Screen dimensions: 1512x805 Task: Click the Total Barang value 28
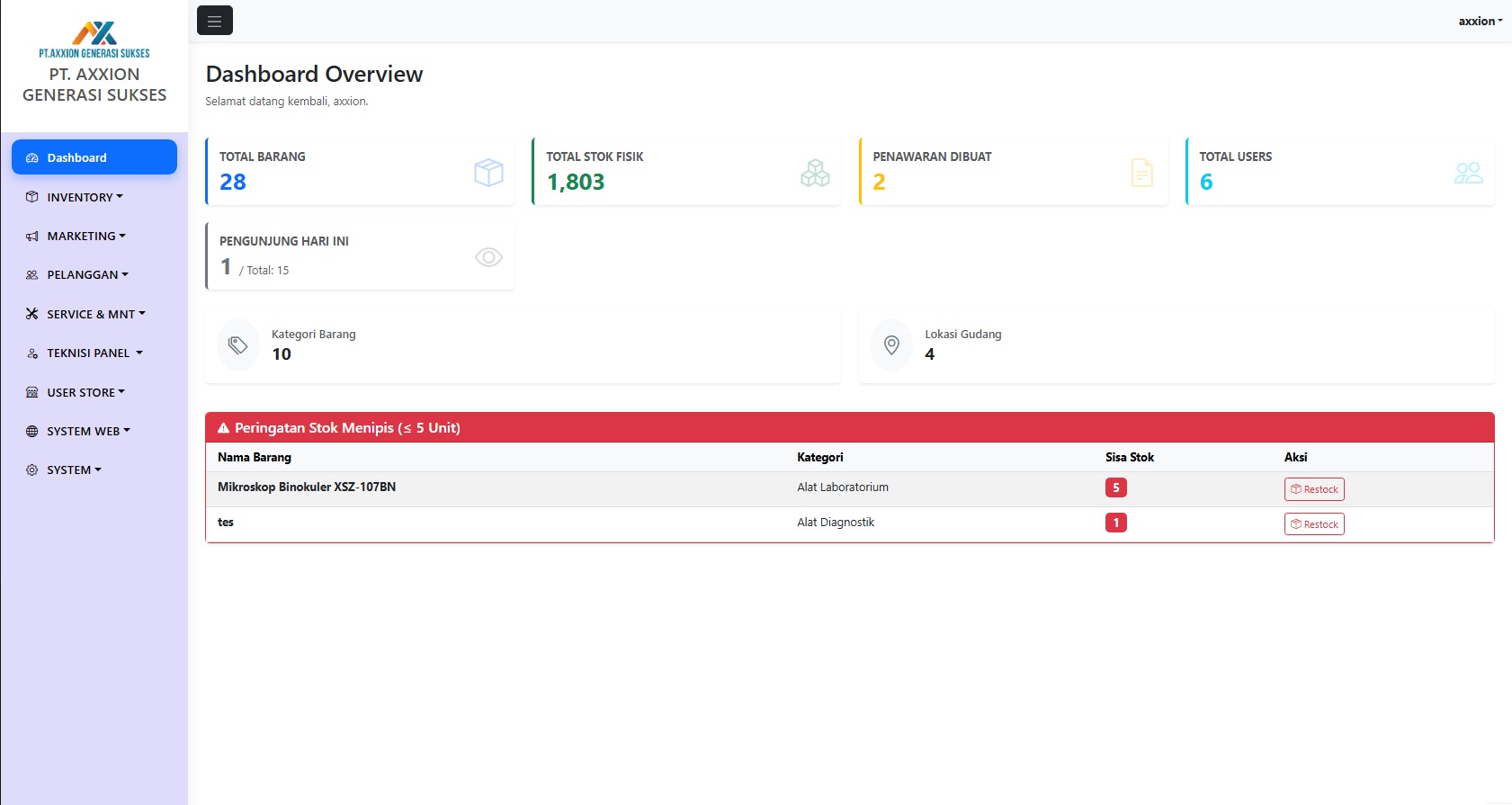tap(233, 182)
